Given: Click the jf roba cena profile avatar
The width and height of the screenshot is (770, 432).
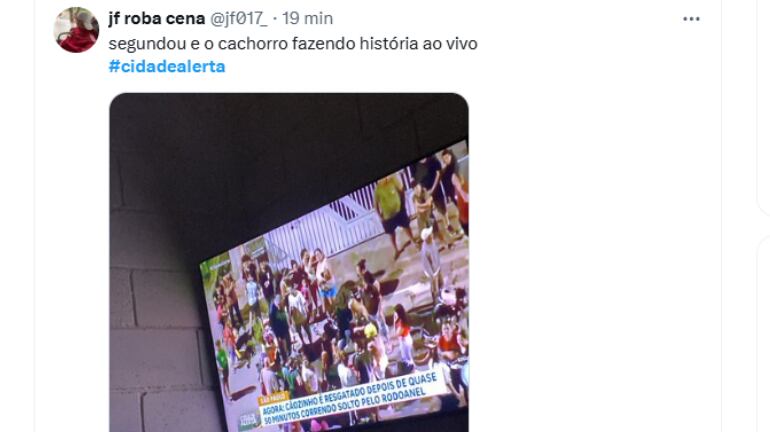Looking at the screenshot, I should tap(76, 30).
